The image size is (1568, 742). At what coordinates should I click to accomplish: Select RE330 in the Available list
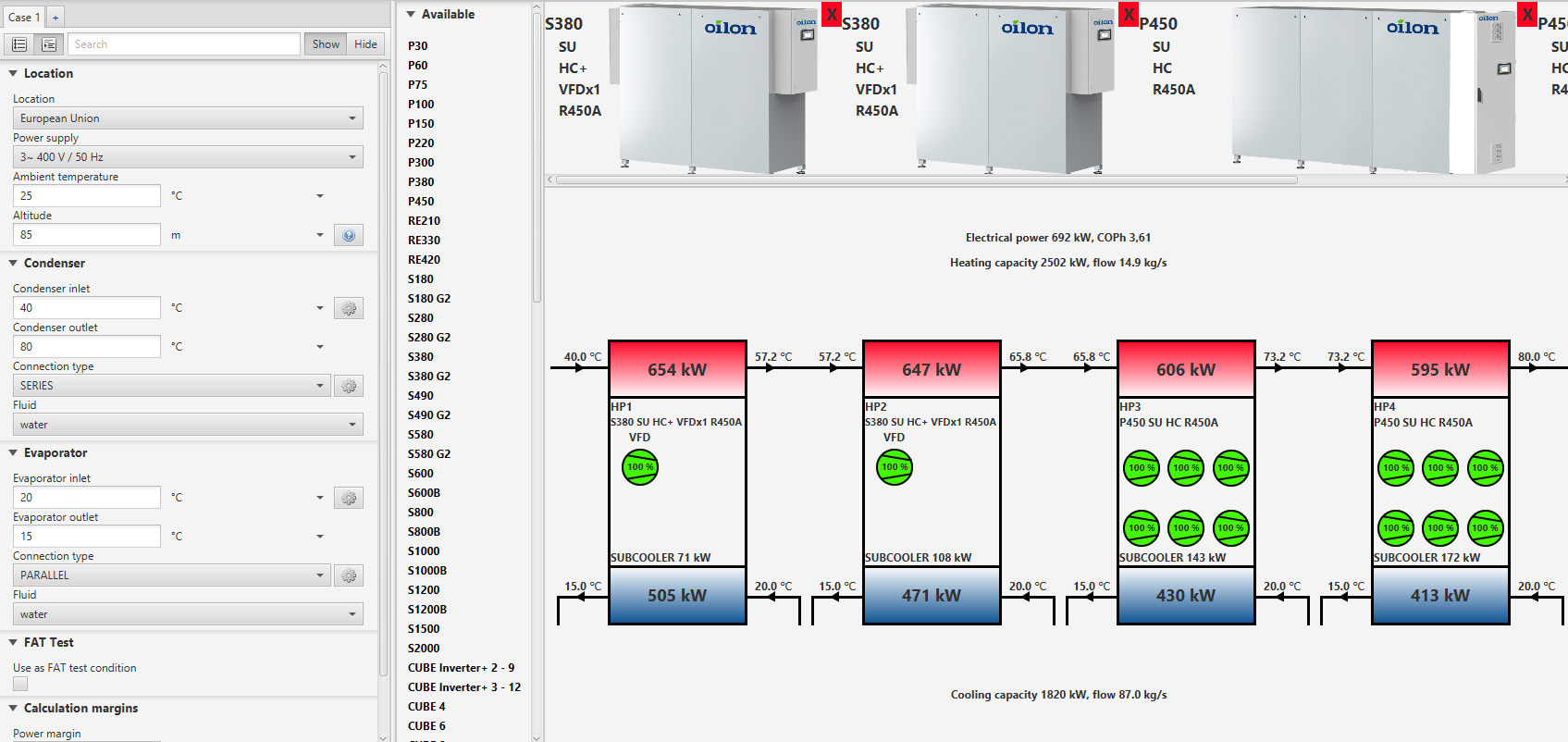[424, 240]
